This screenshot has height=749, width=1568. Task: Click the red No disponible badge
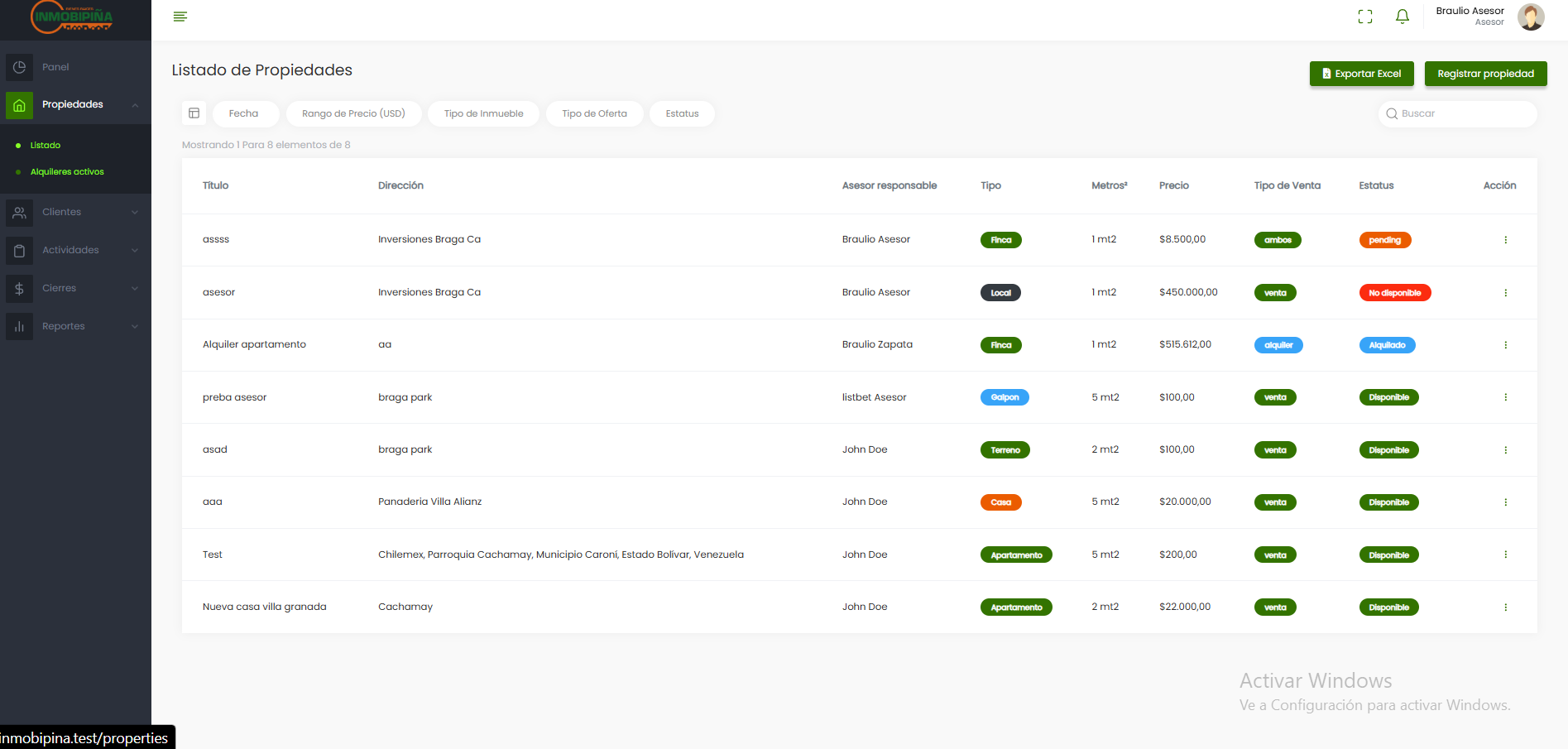1394,293
